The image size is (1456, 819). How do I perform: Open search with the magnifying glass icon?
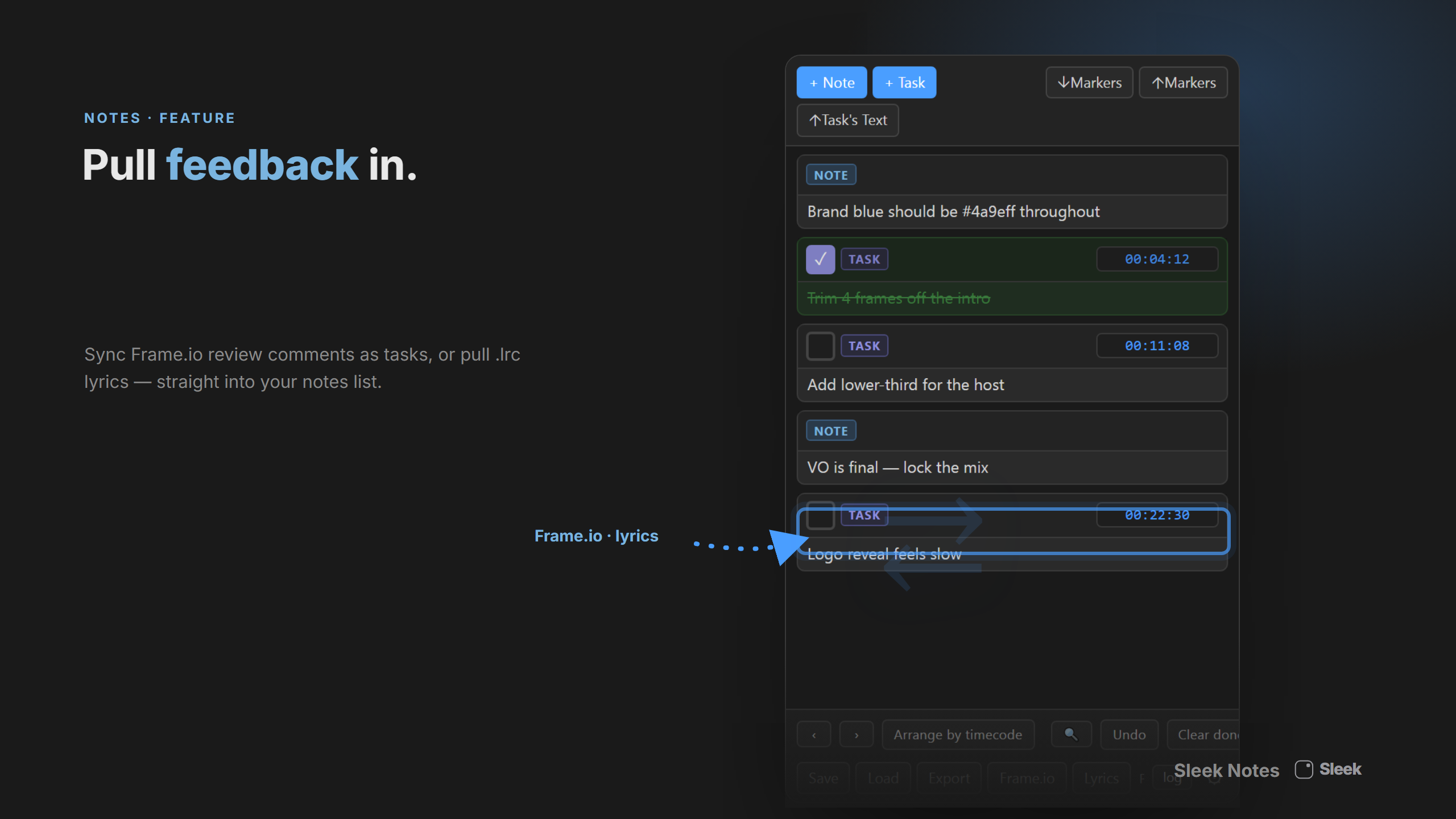coord(1071,735)
